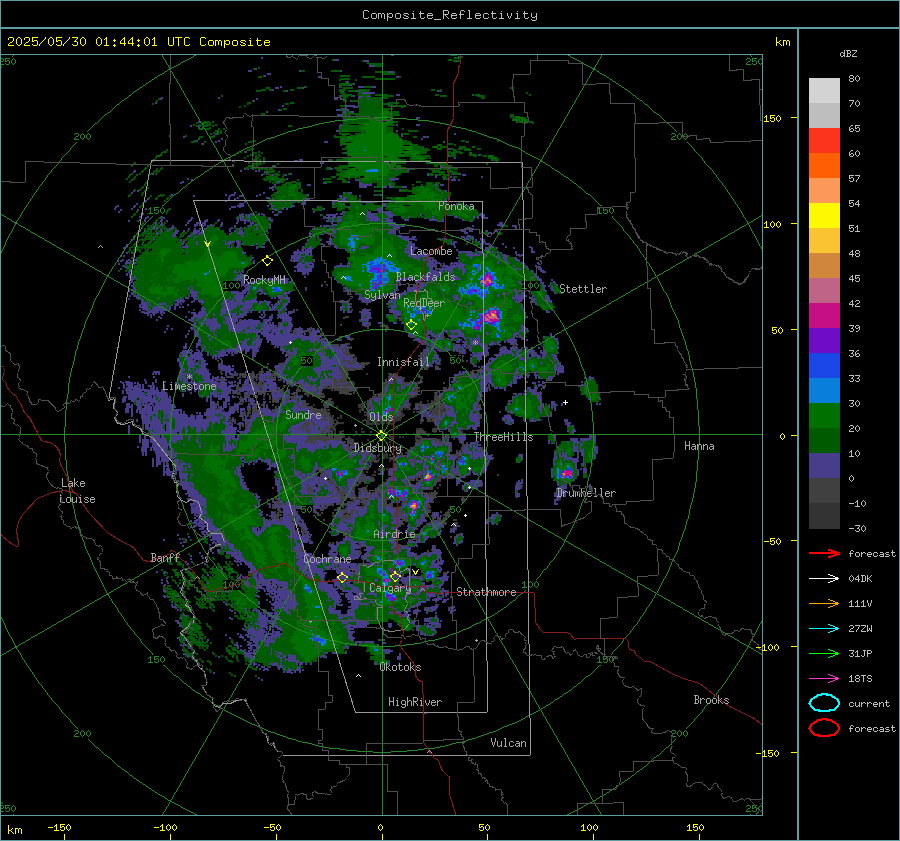Click the yellow diamond marker near RockyMH
The image size is (900, 841).
point(267,261)
